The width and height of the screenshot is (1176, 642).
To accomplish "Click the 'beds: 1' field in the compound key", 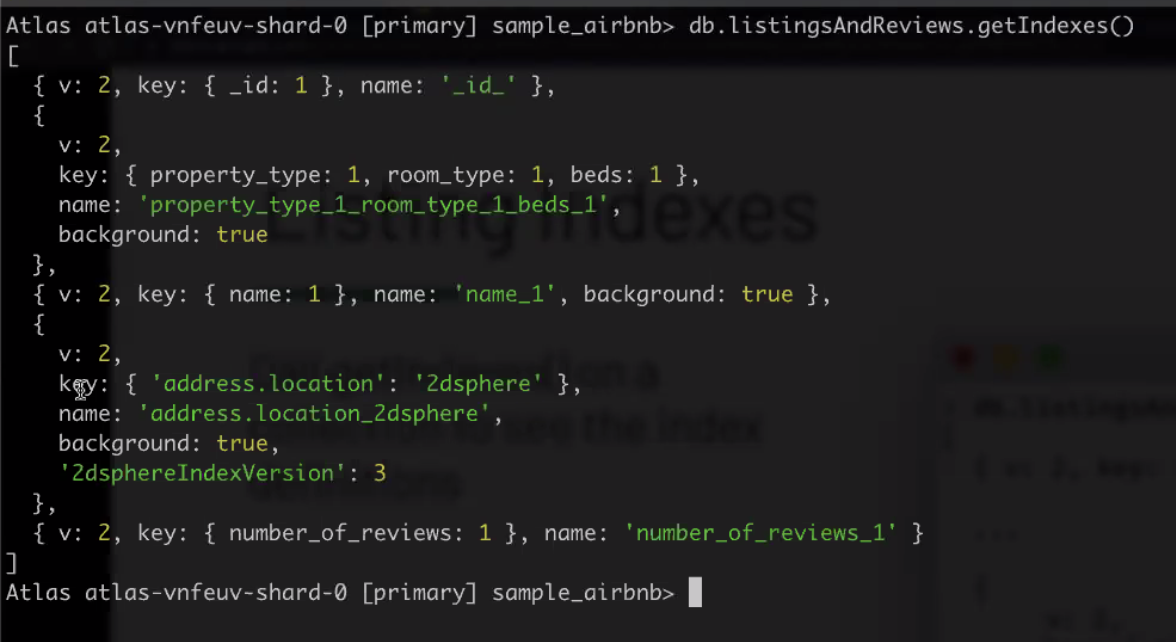I will pyautogui.click(x=616, y=176).
